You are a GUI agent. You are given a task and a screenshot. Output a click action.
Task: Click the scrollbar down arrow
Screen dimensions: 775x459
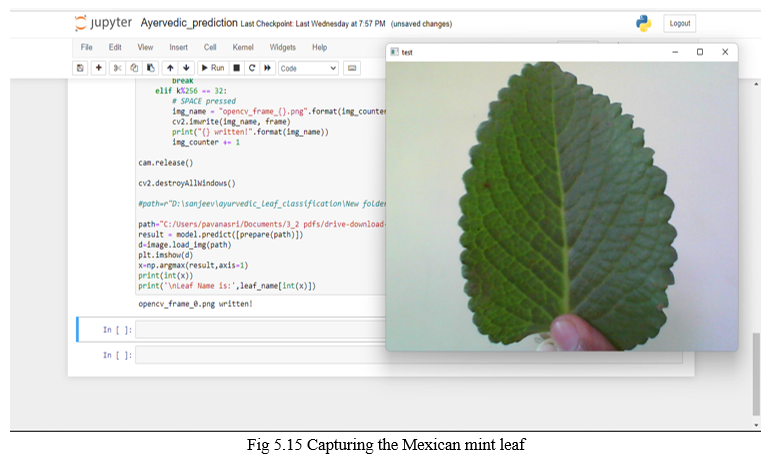756,424
